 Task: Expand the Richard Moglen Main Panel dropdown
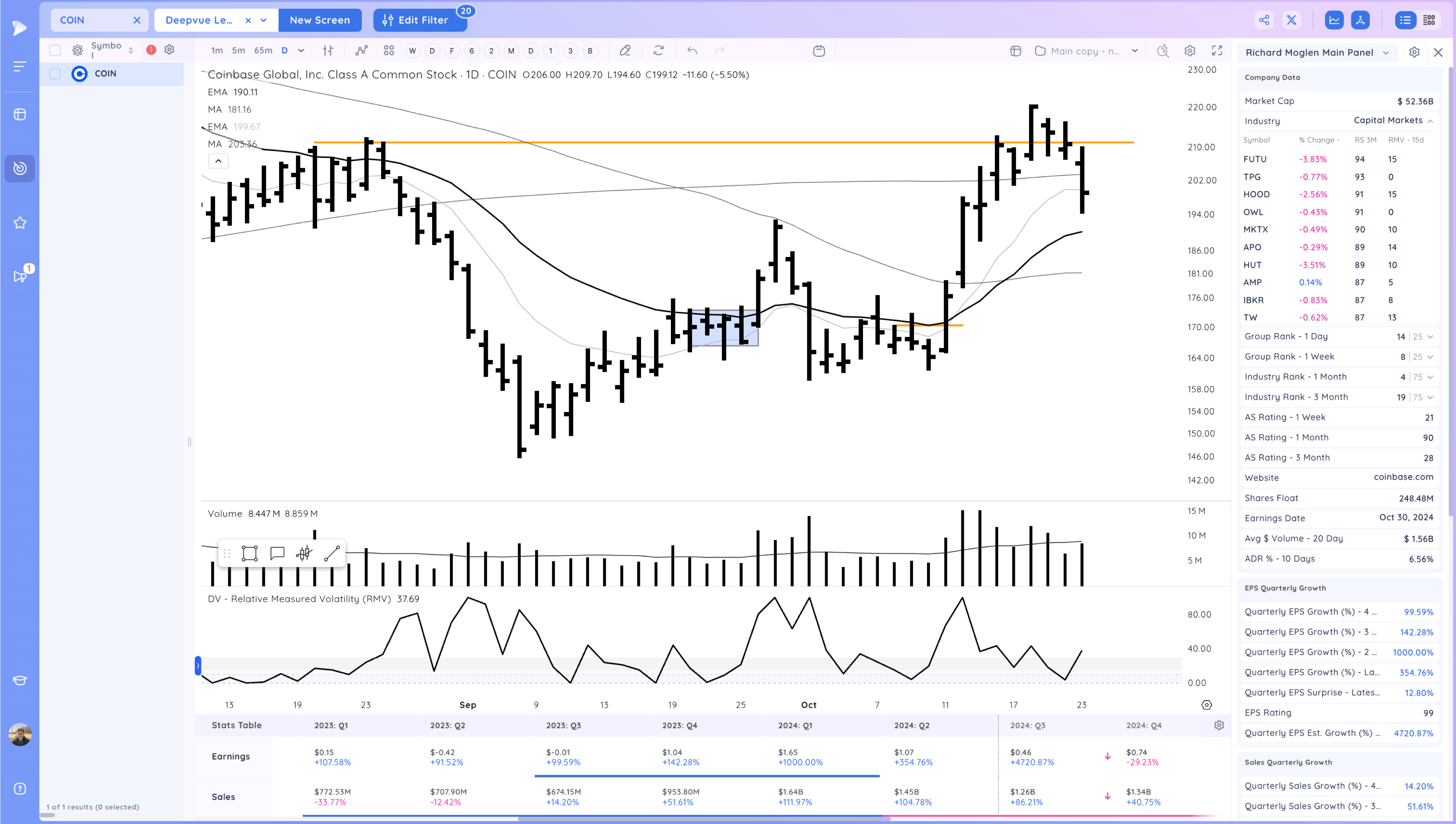click(1386, 52)
